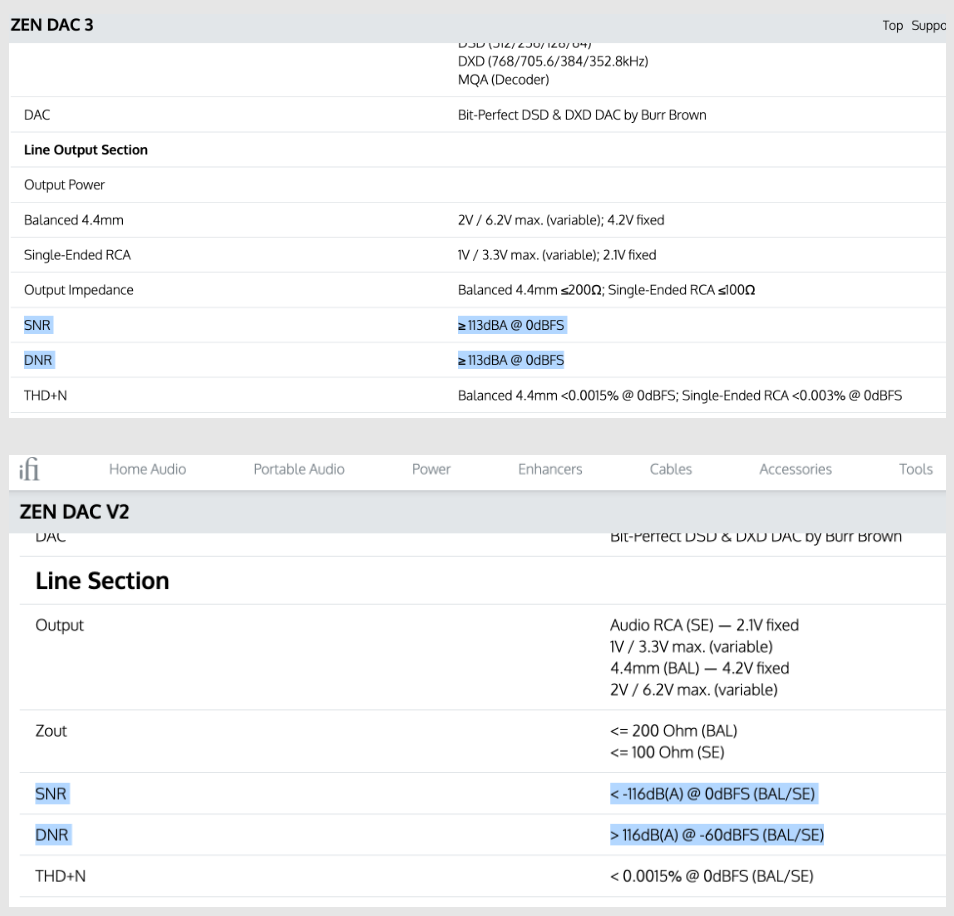Click '< -116dB(A) @ 0dBFS (BAL/SE)' value
Screen dimensions: 954x916
(x=713, y=793)
